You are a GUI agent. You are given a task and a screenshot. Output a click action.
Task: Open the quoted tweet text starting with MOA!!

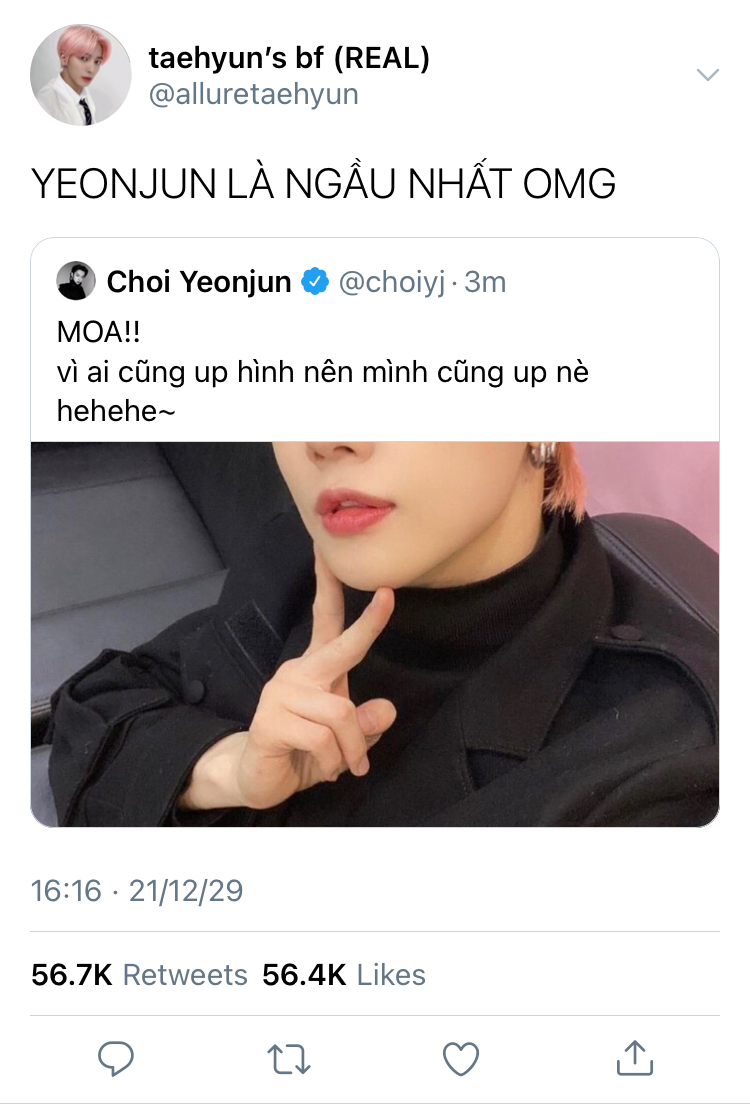pos(323,371)
